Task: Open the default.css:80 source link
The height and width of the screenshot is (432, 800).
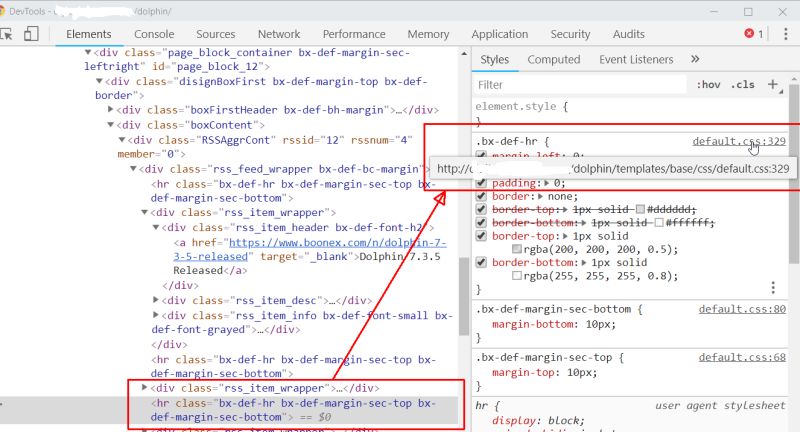Action: coord(742,309)
